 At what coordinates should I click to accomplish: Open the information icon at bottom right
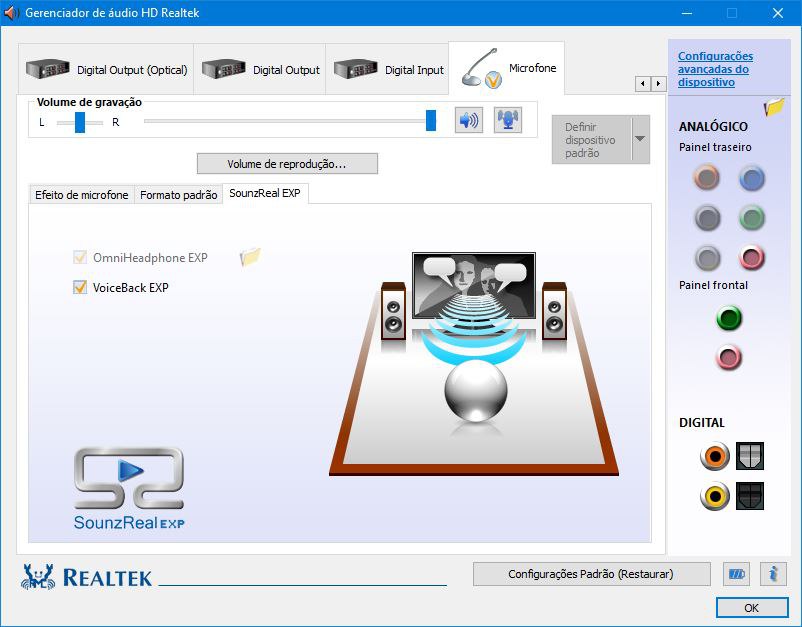pos(773,574)
